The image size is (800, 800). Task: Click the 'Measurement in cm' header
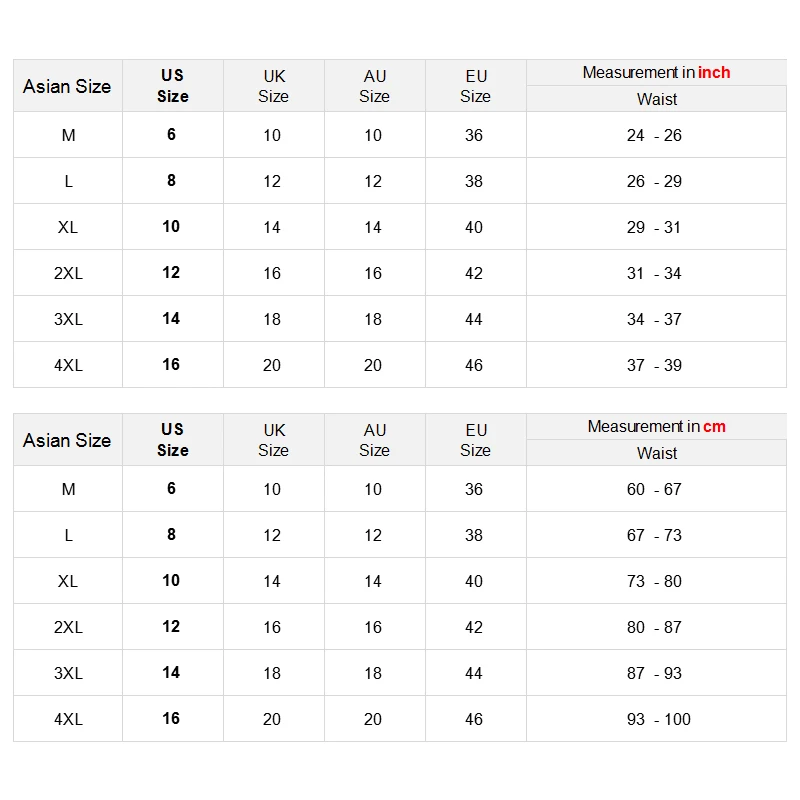tap(656, 427)
